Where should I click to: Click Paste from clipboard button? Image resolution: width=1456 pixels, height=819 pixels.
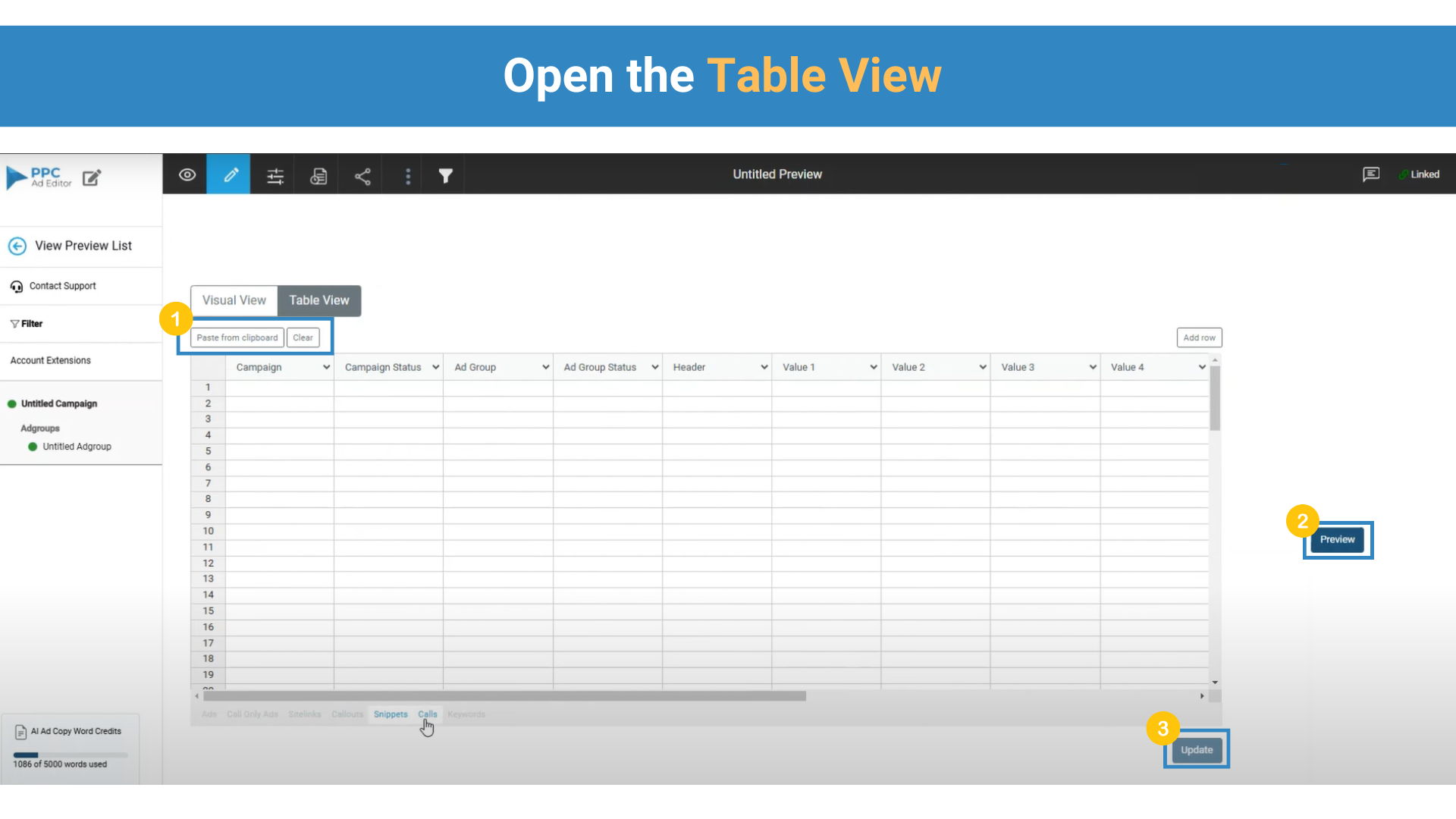237,337
